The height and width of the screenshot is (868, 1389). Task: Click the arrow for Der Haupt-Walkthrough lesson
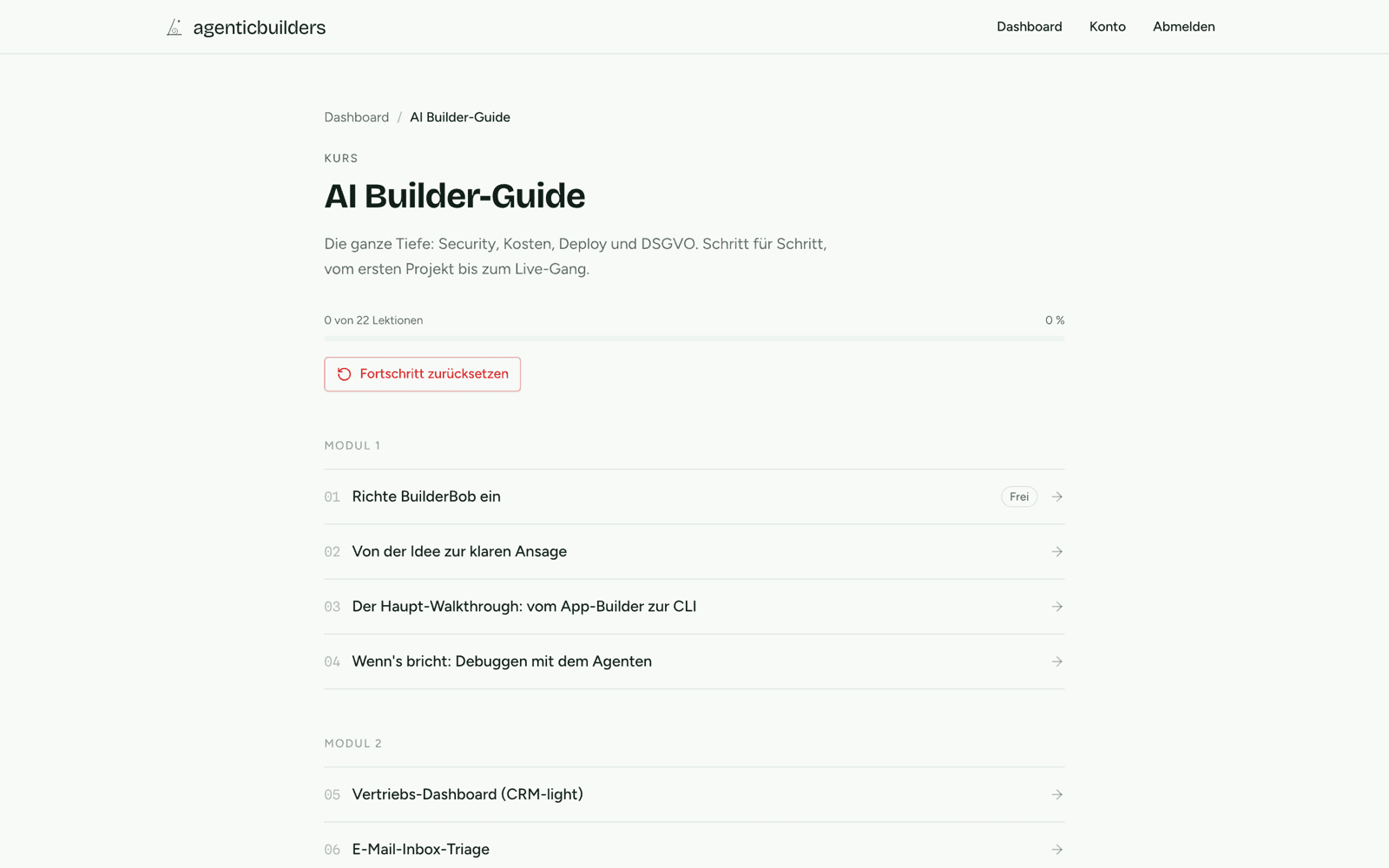pyautogui.click(x=1057, y=607)
